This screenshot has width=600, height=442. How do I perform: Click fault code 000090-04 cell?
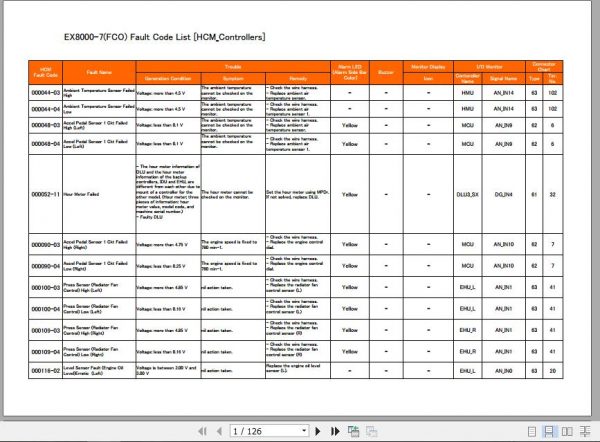tap(46, 266)
